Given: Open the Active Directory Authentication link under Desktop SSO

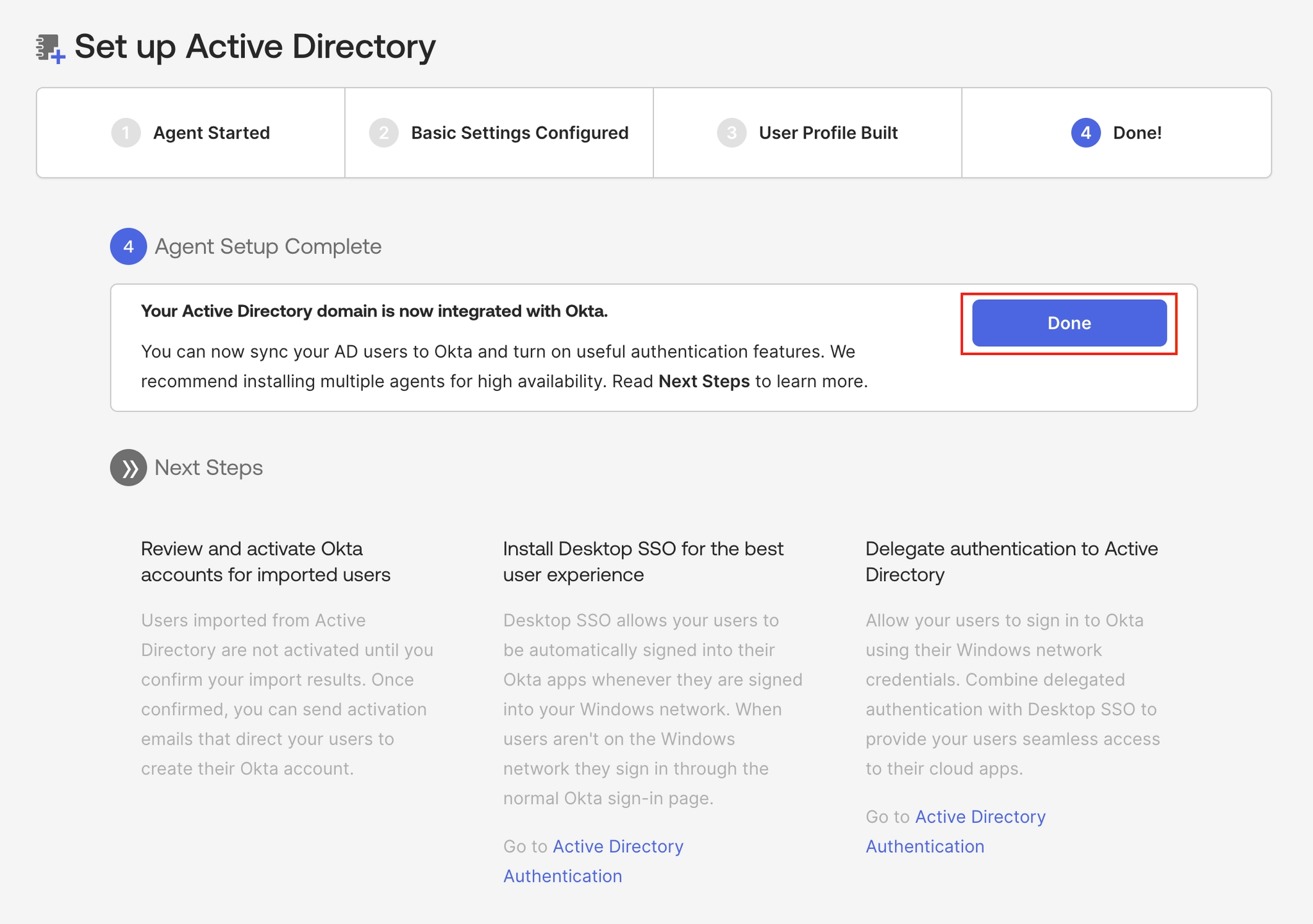Looking at the screenshot, I should (x=594, y=861).
